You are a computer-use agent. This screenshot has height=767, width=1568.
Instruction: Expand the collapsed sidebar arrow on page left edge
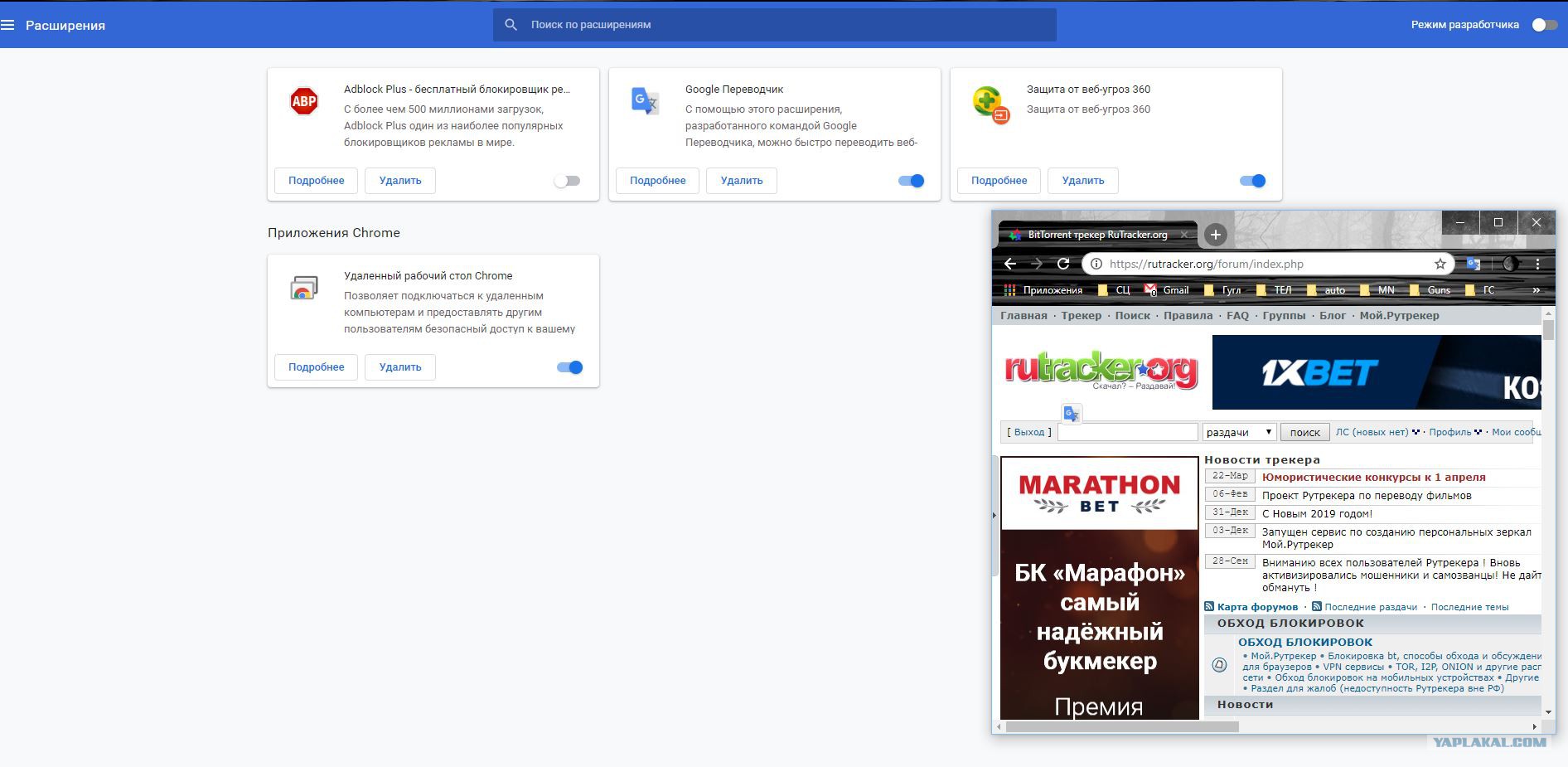click(995, 515)
